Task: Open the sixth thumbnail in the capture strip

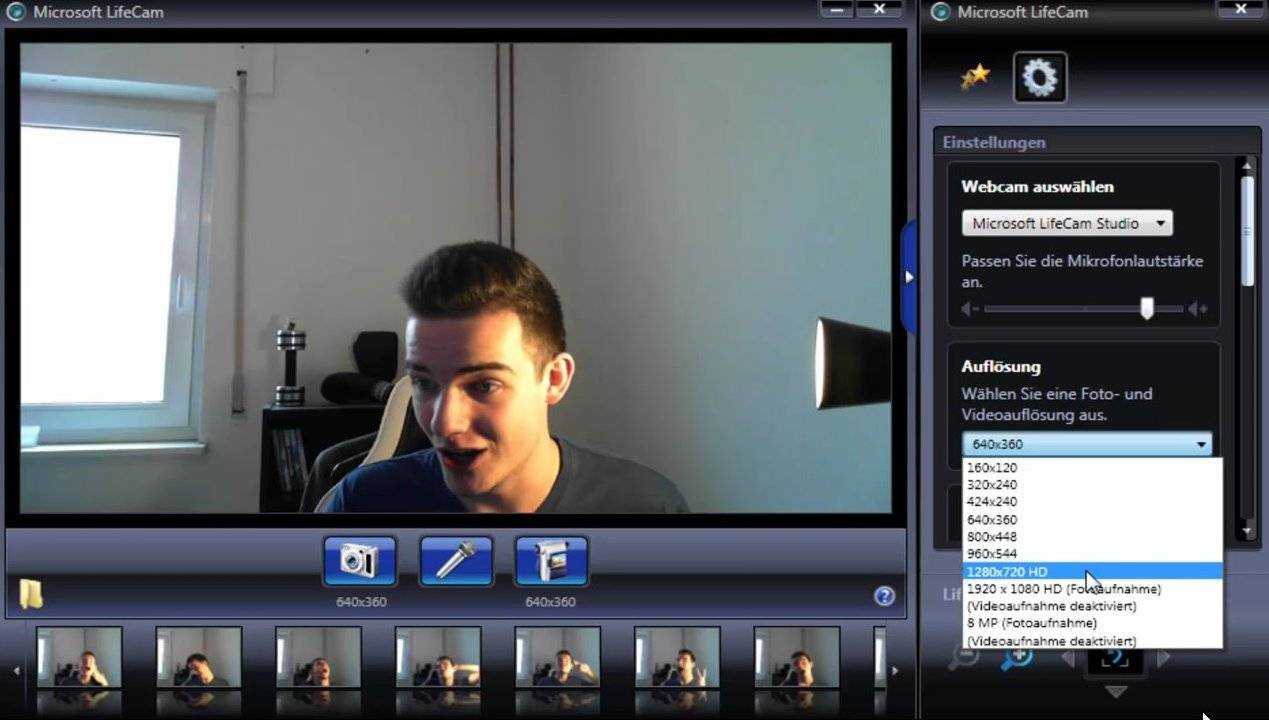Action: pos(677,657)
